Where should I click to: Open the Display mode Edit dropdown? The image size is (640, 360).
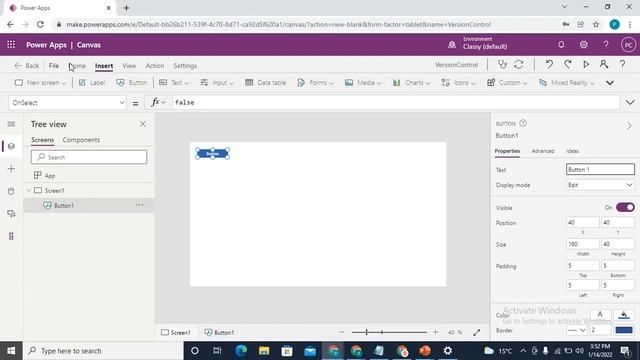click(600, 185)
